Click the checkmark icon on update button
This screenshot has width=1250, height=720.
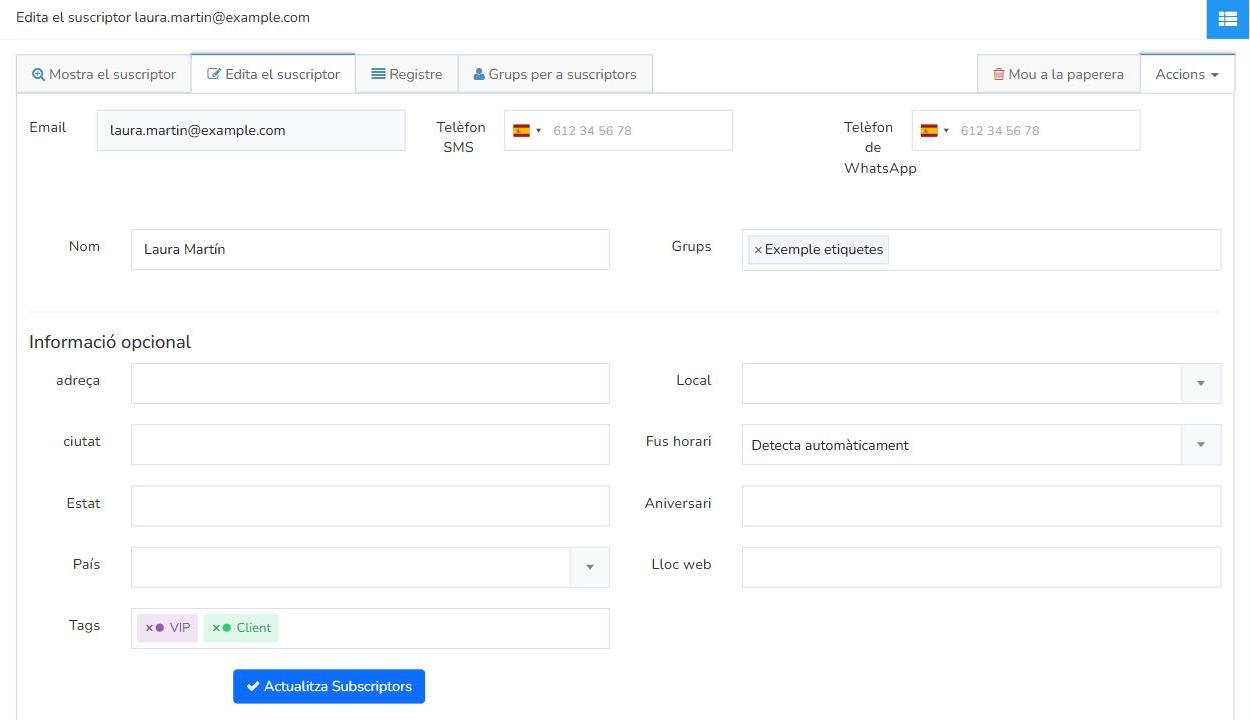coord(253,686)
